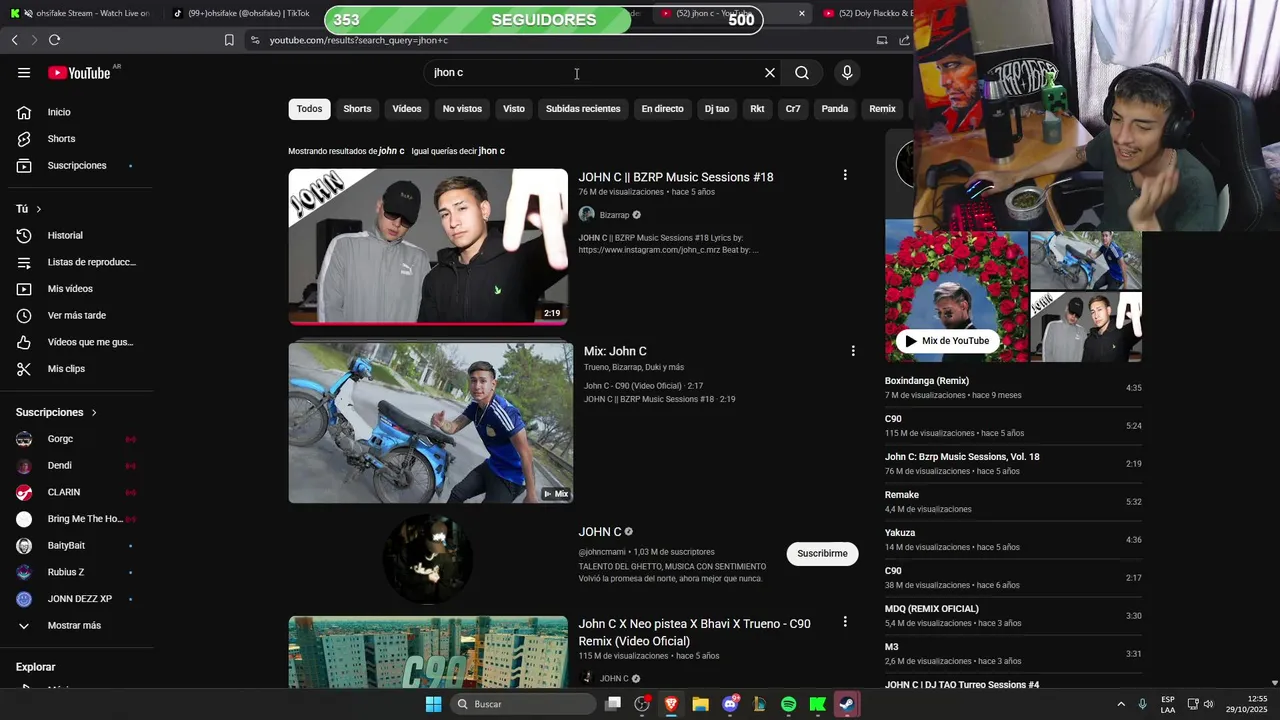This screenshot has height=720, width=1280.
Task: Open options menu for C90 Remix video
Action: (x=845, y=622)
